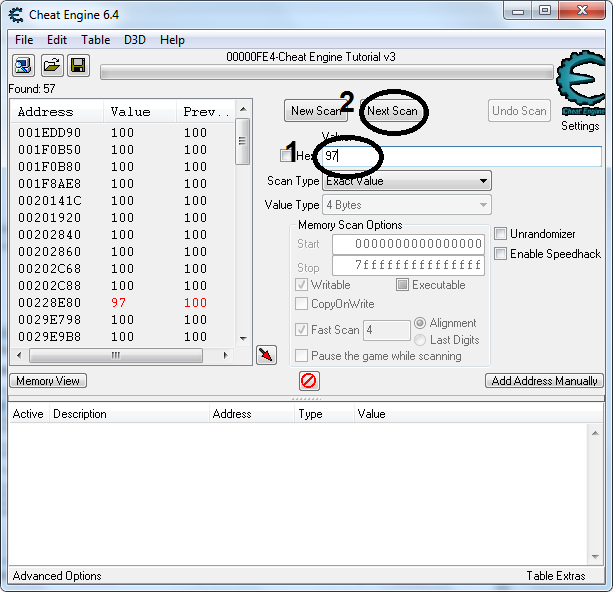The height and width of the screenshot is (592, 613).
Task: Click results list scroll-up arrow
Action: pos(243,109)
